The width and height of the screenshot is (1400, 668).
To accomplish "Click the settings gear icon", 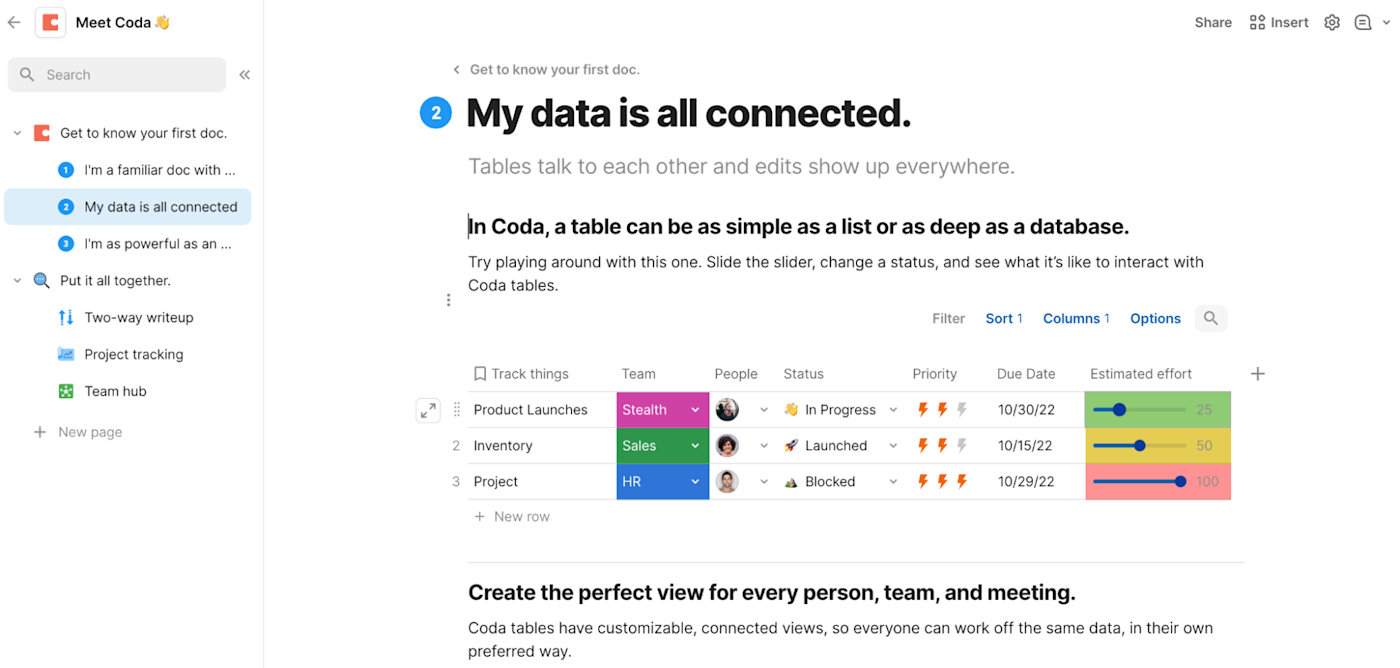I will click(1332, 22).
